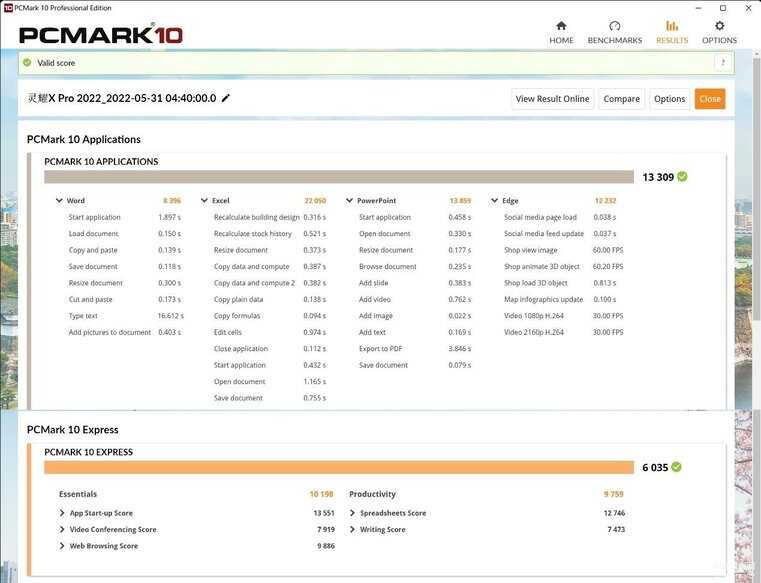Switch to the RESULTS tab label
Image resolution: width=761 pixels, height=583 pixels.
point(672,40)
